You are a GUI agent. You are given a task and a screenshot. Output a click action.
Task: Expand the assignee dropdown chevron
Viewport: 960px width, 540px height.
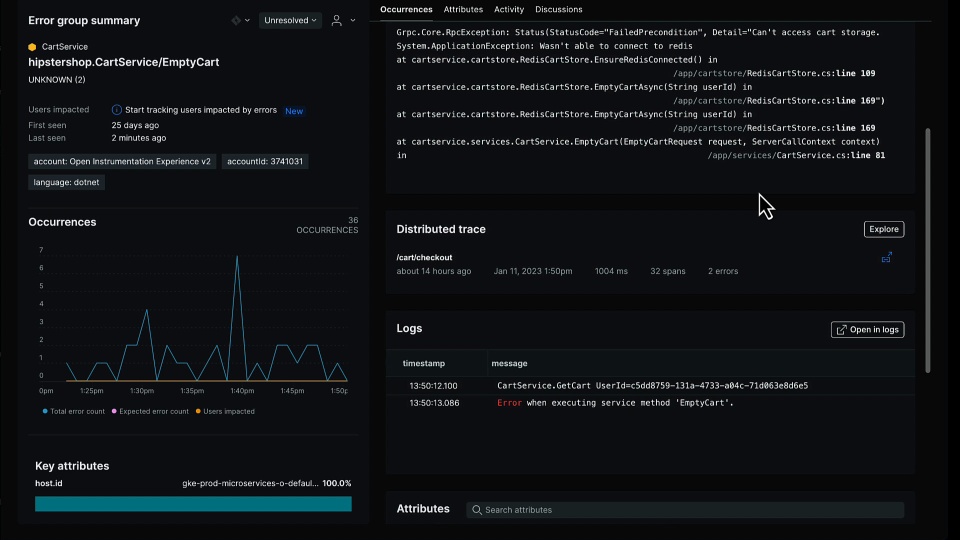pos(352,20)
